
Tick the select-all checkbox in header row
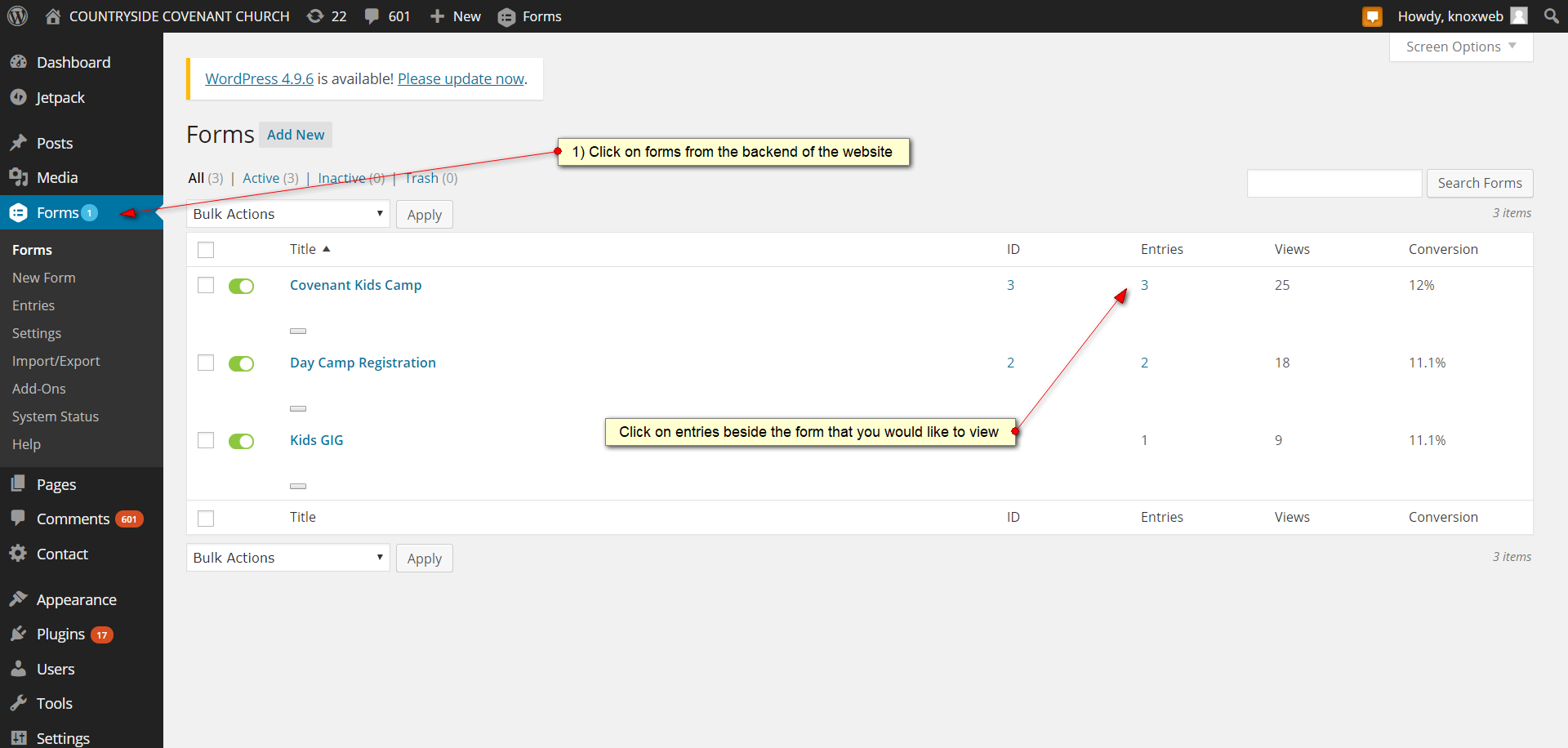206,250
